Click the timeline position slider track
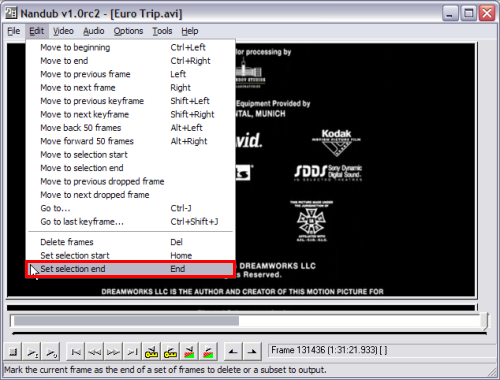 click(x=245, y=321)
